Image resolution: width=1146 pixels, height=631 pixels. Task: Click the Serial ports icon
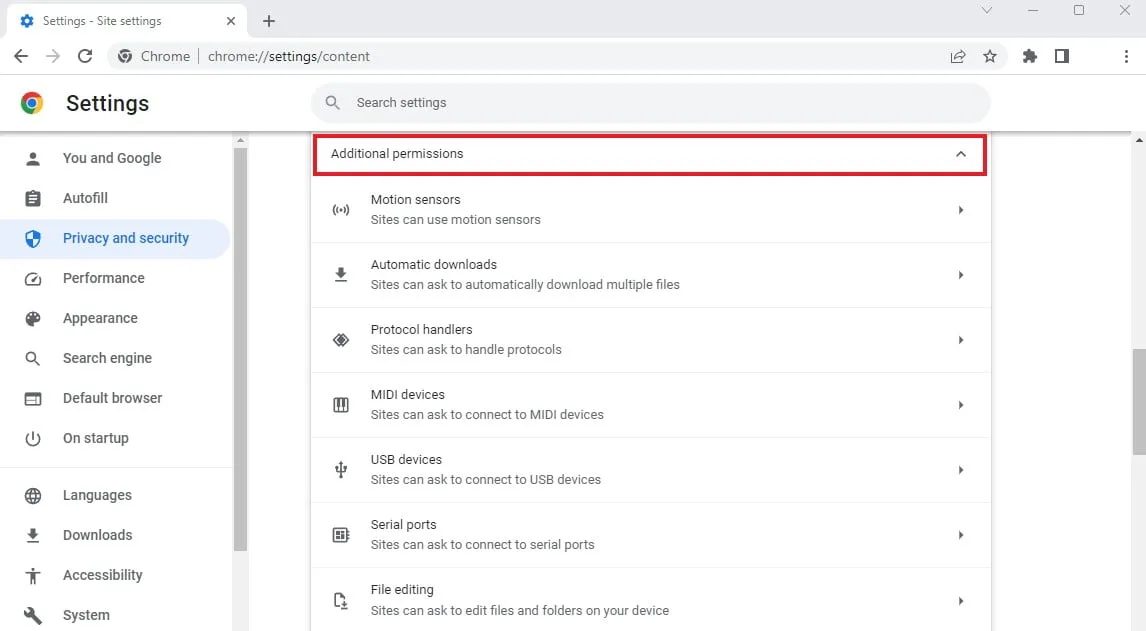pos(340,534)
